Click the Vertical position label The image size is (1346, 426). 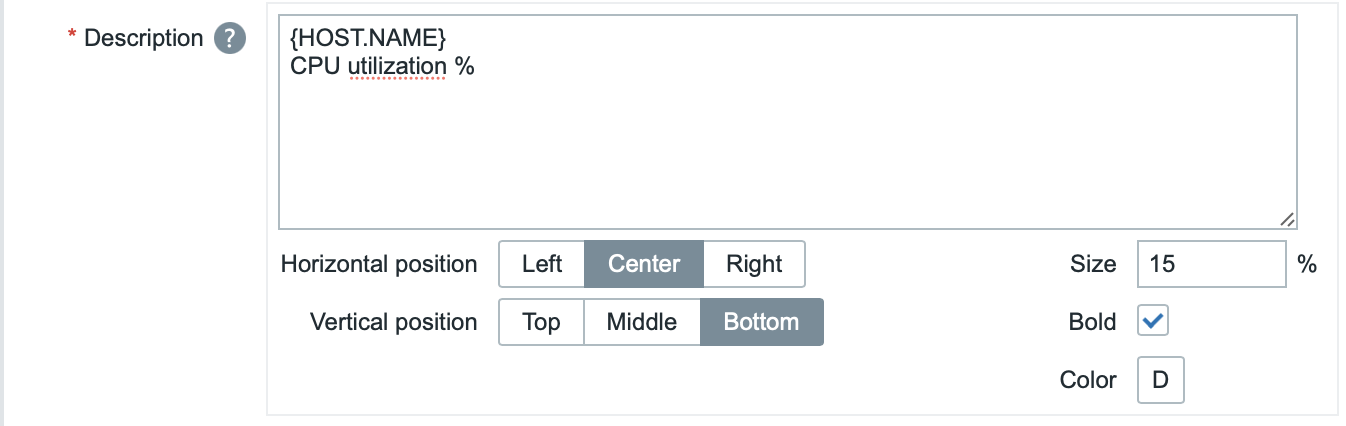click(x=394, y=322)
